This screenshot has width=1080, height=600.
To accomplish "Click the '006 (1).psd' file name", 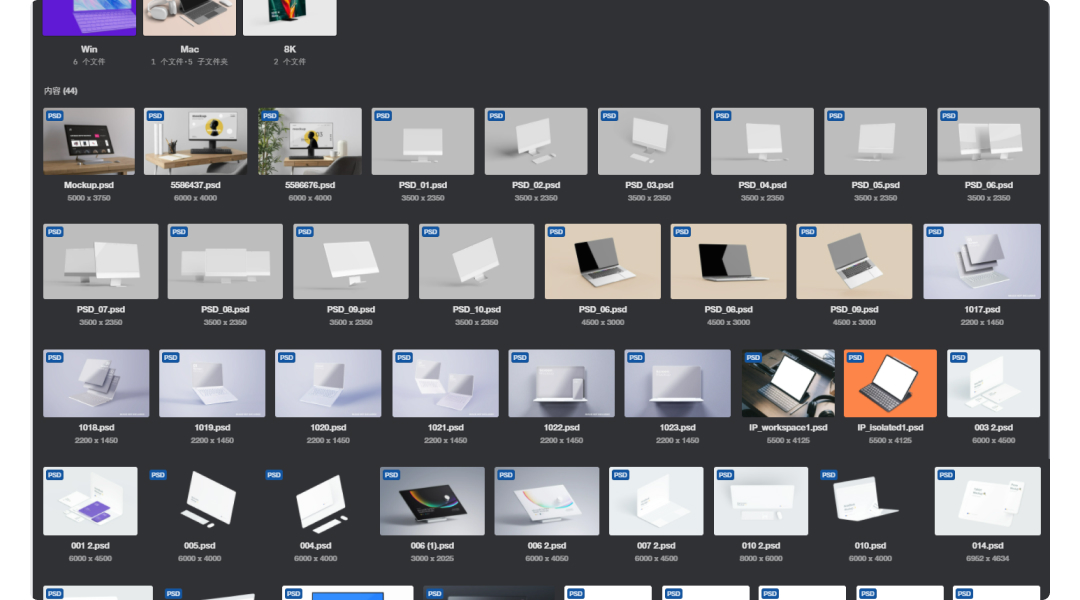I will pyautogui.click(x=432, y=546).
